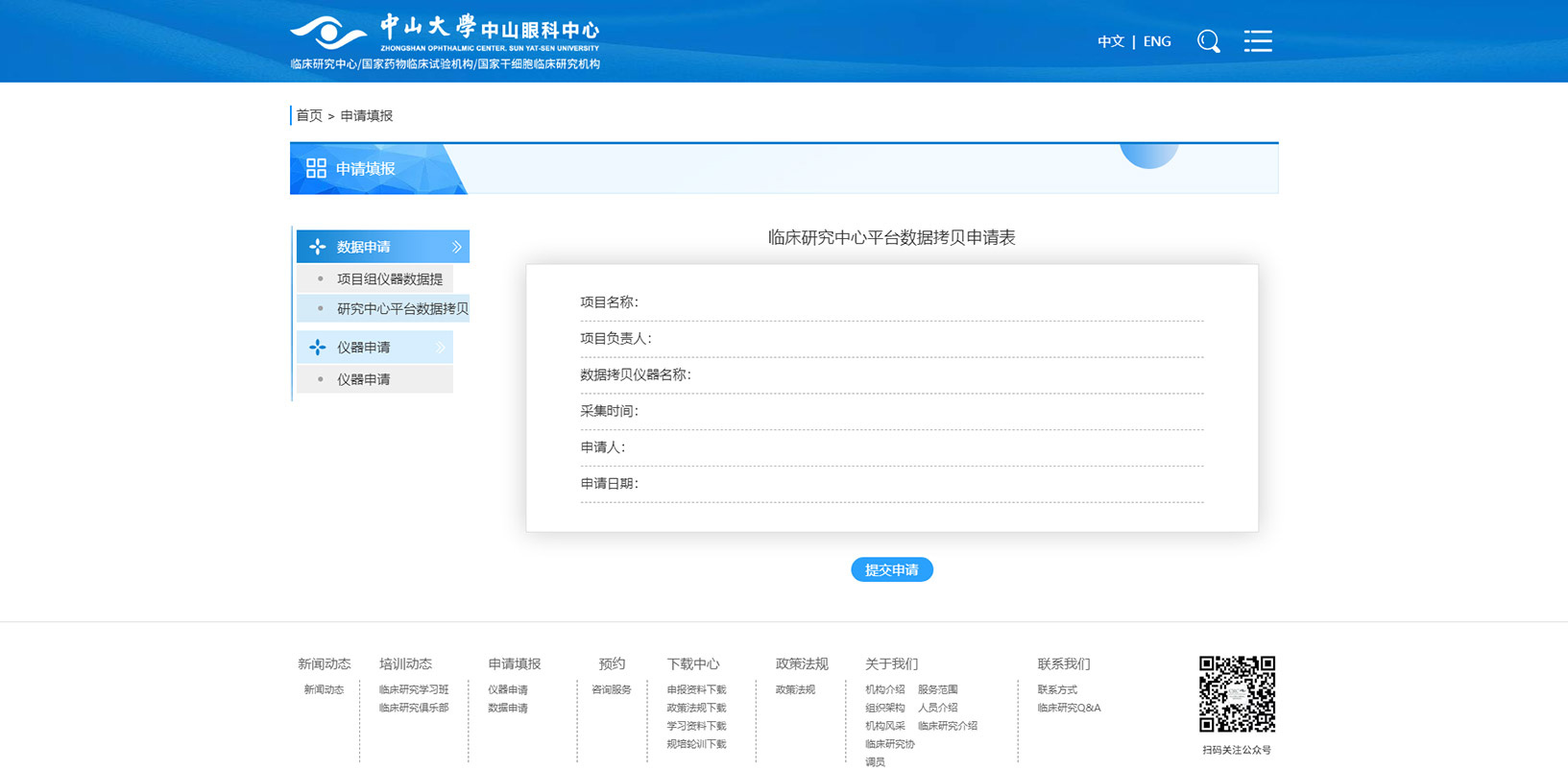Click the 申请填报 grid icon in banner
Image resolution: width=1568 pixels, height=771 pixels.
pyautogui.click(x=316, y=169)
